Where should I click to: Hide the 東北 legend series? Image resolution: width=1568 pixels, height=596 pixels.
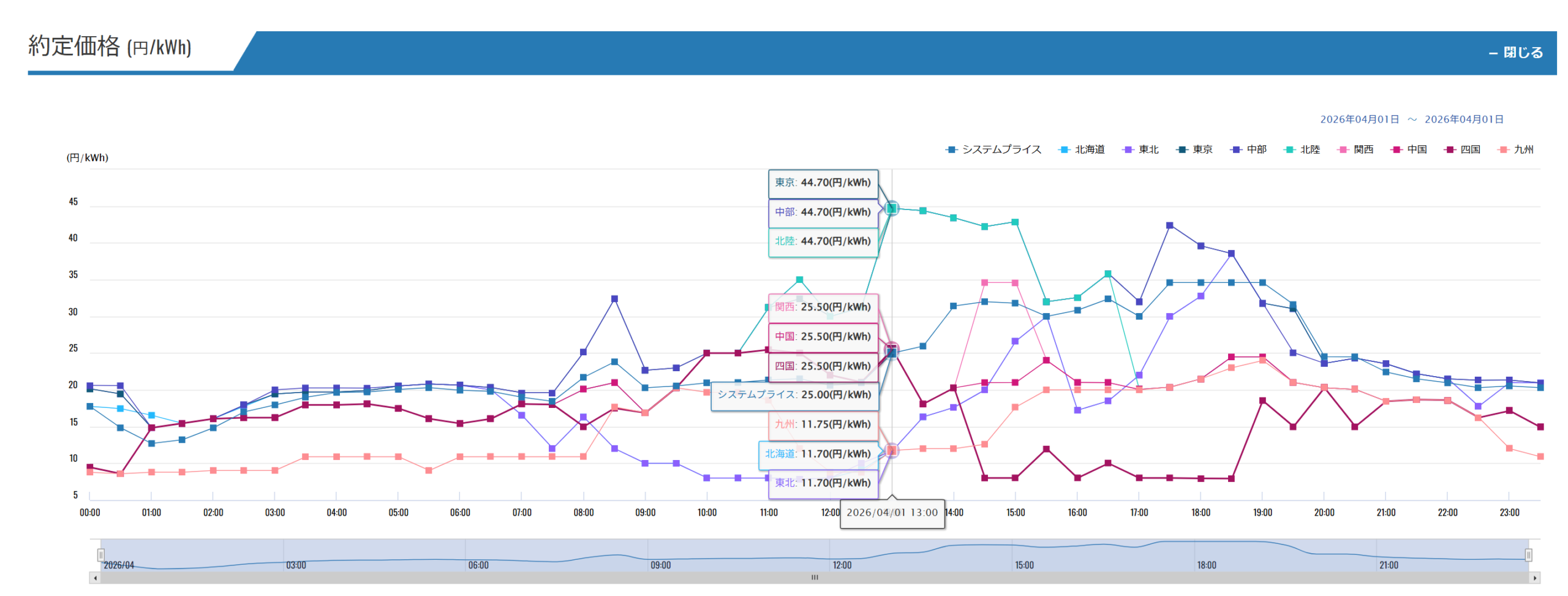pyautogui.click(x=1140, y=149)
